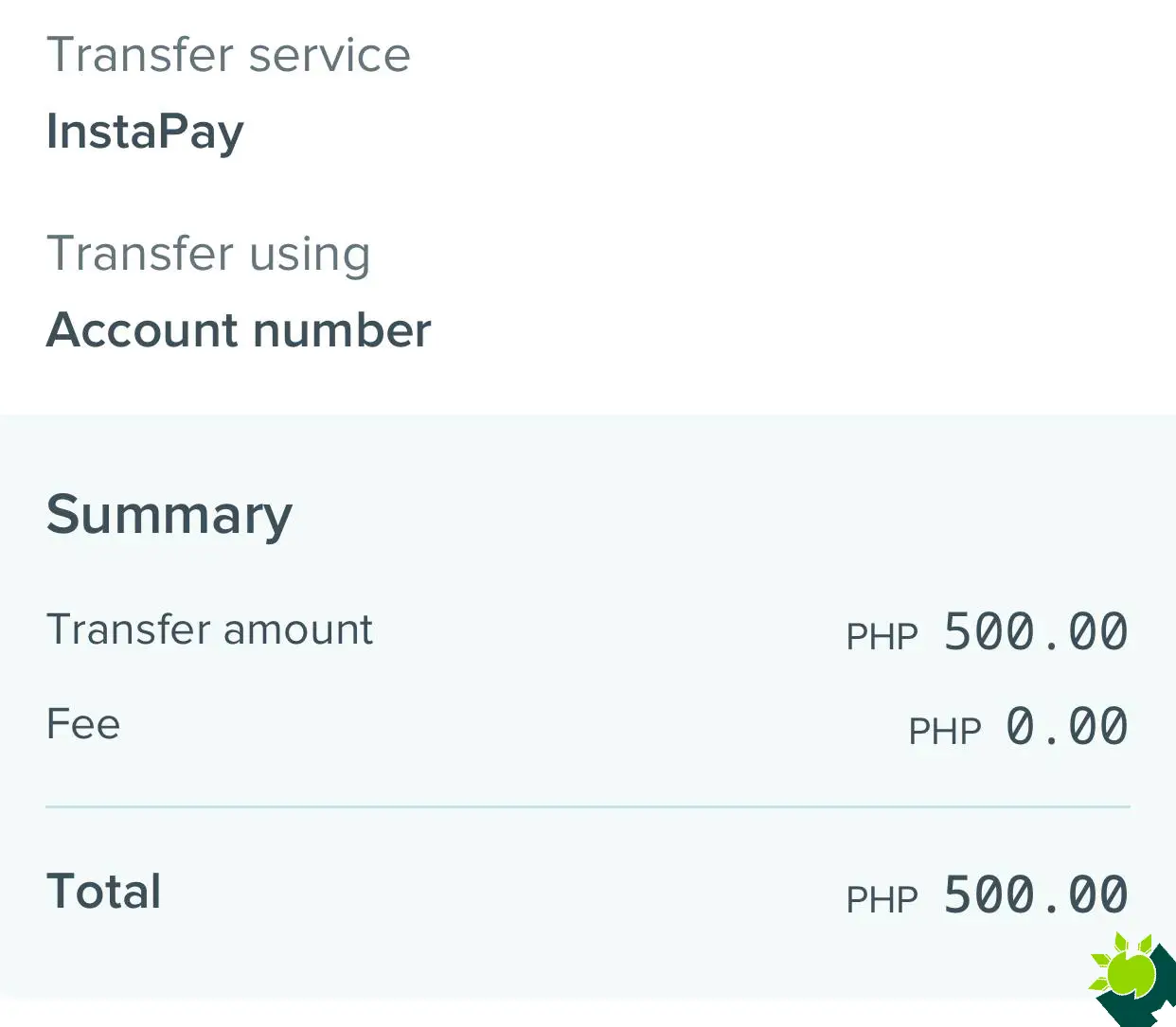Click Account number to edit transfer method
This screenshot has height=1027, width=1176.
[x=238, y=330]
